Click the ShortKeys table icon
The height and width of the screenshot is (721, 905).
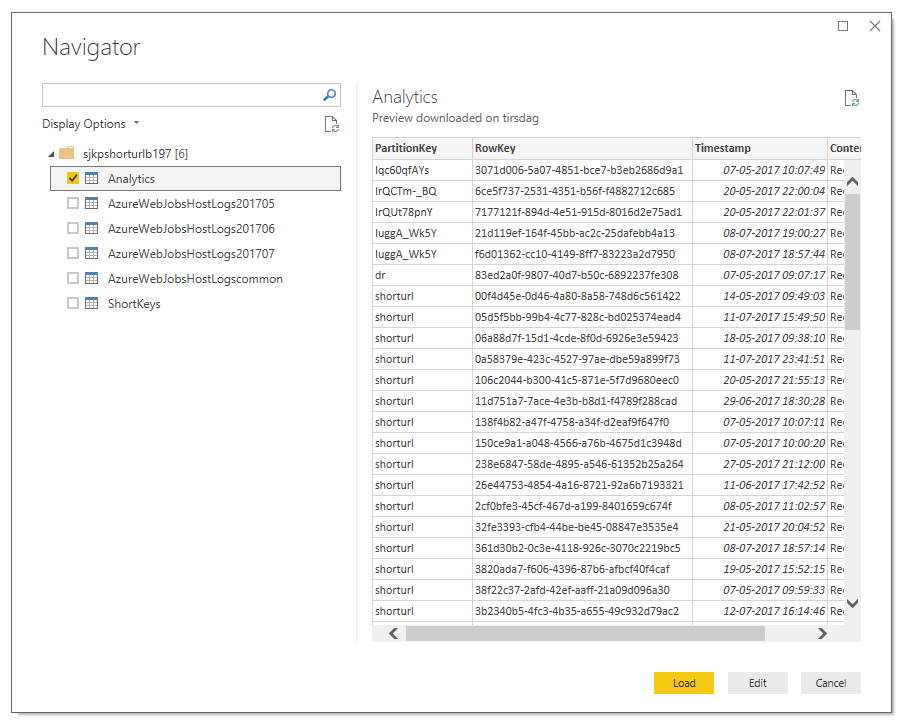point(91,304)
